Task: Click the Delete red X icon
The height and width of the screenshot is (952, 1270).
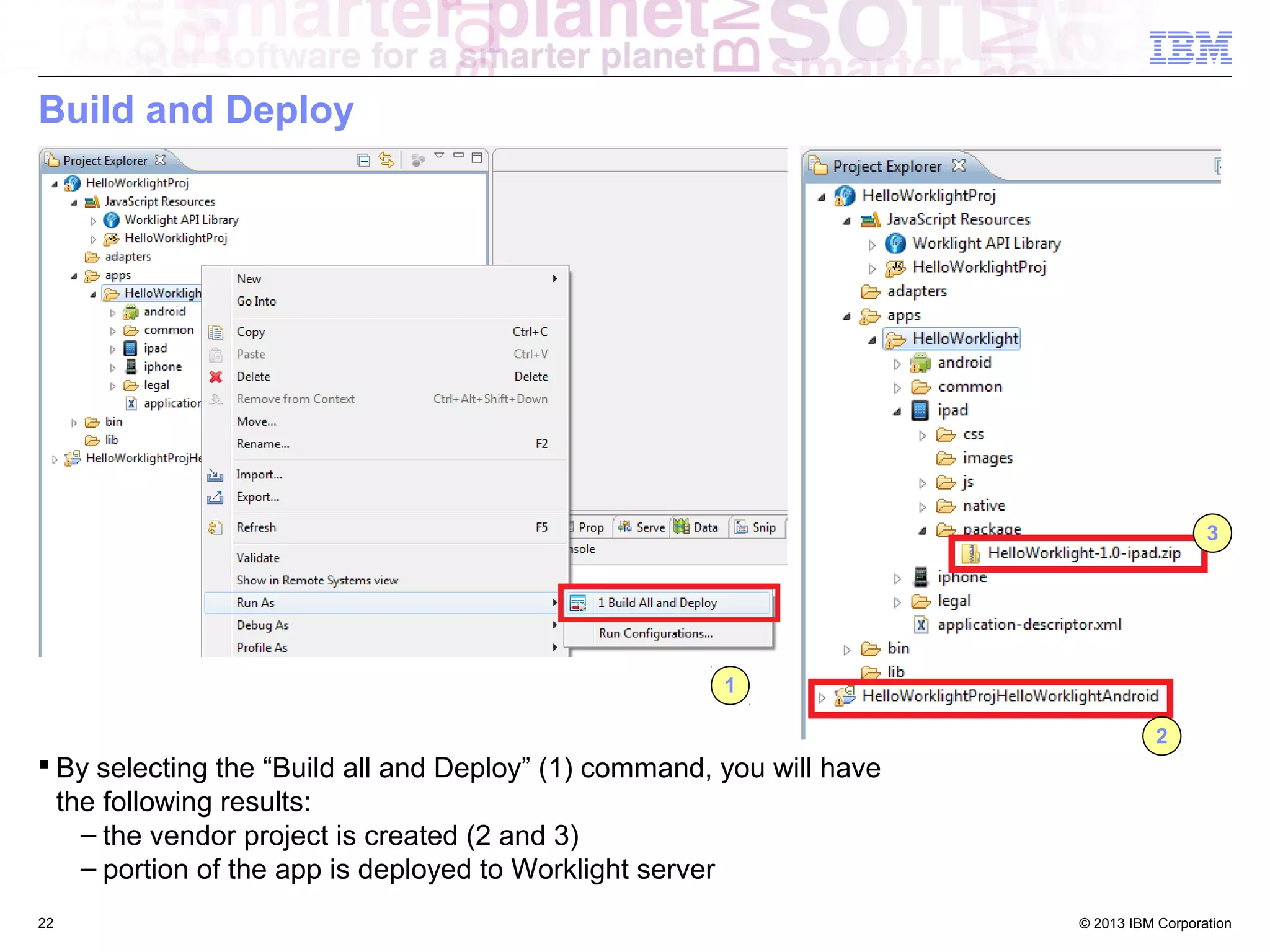Action: (215, 377)
